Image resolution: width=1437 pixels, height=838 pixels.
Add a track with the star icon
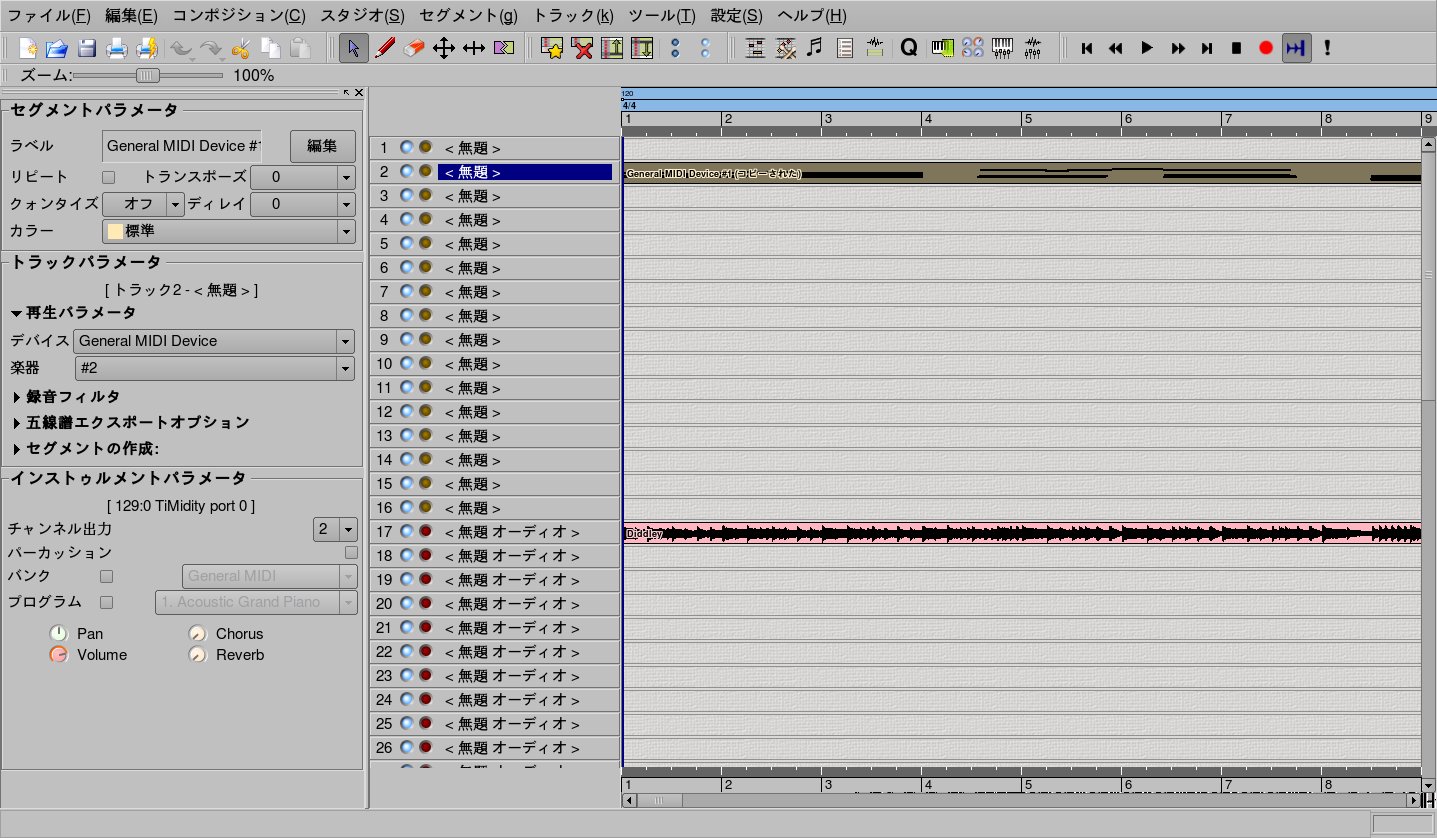[552, 47]
